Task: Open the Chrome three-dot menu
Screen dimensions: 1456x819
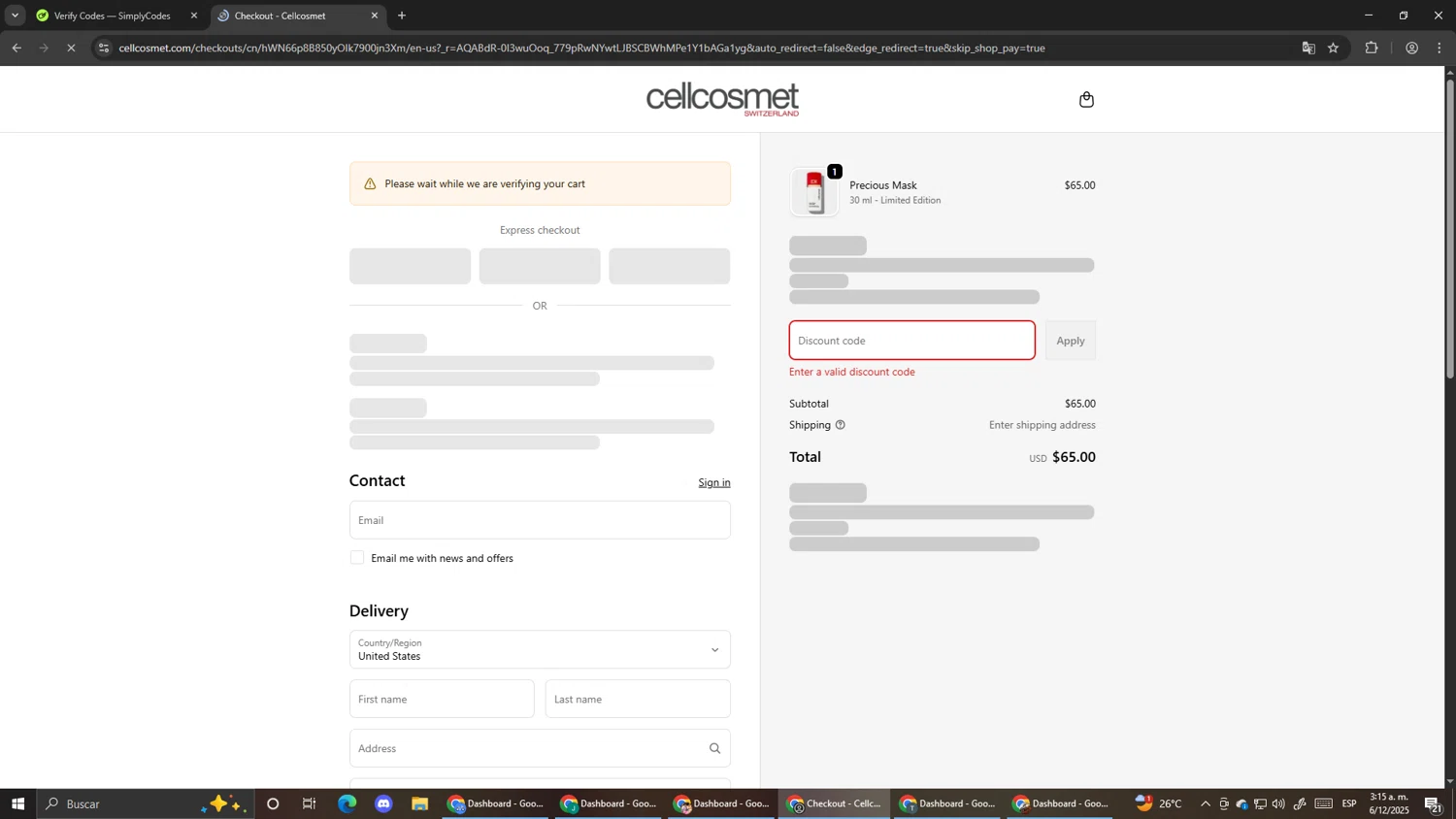Action: tap(1439, 48)
